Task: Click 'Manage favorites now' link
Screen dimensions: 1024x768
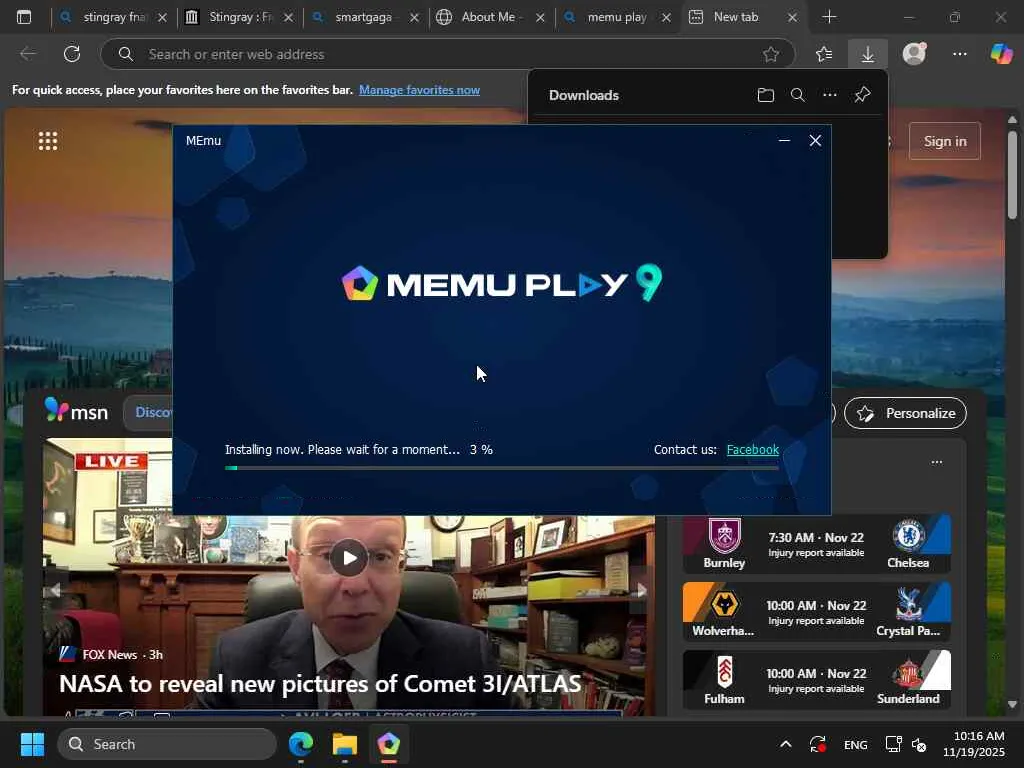Action: point(419,90)
